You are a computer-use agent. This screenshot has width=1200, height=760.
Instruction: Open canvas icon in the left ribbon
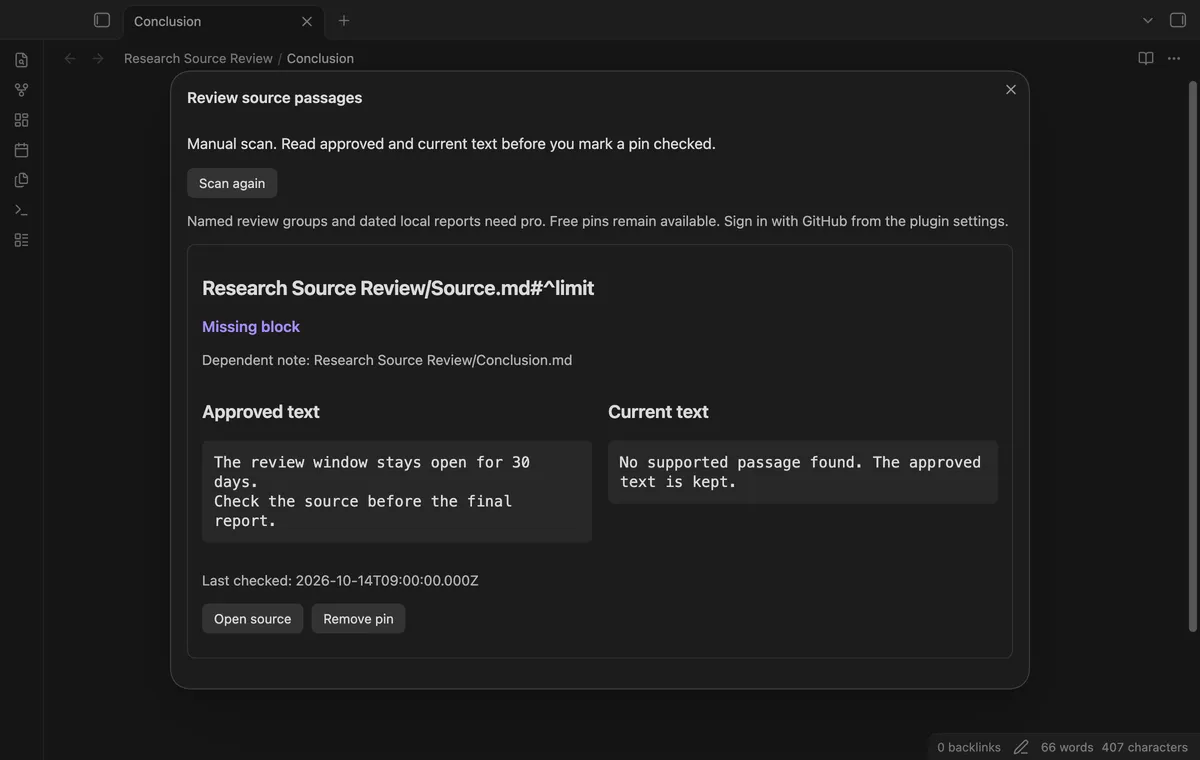click(x=21, y=120)
